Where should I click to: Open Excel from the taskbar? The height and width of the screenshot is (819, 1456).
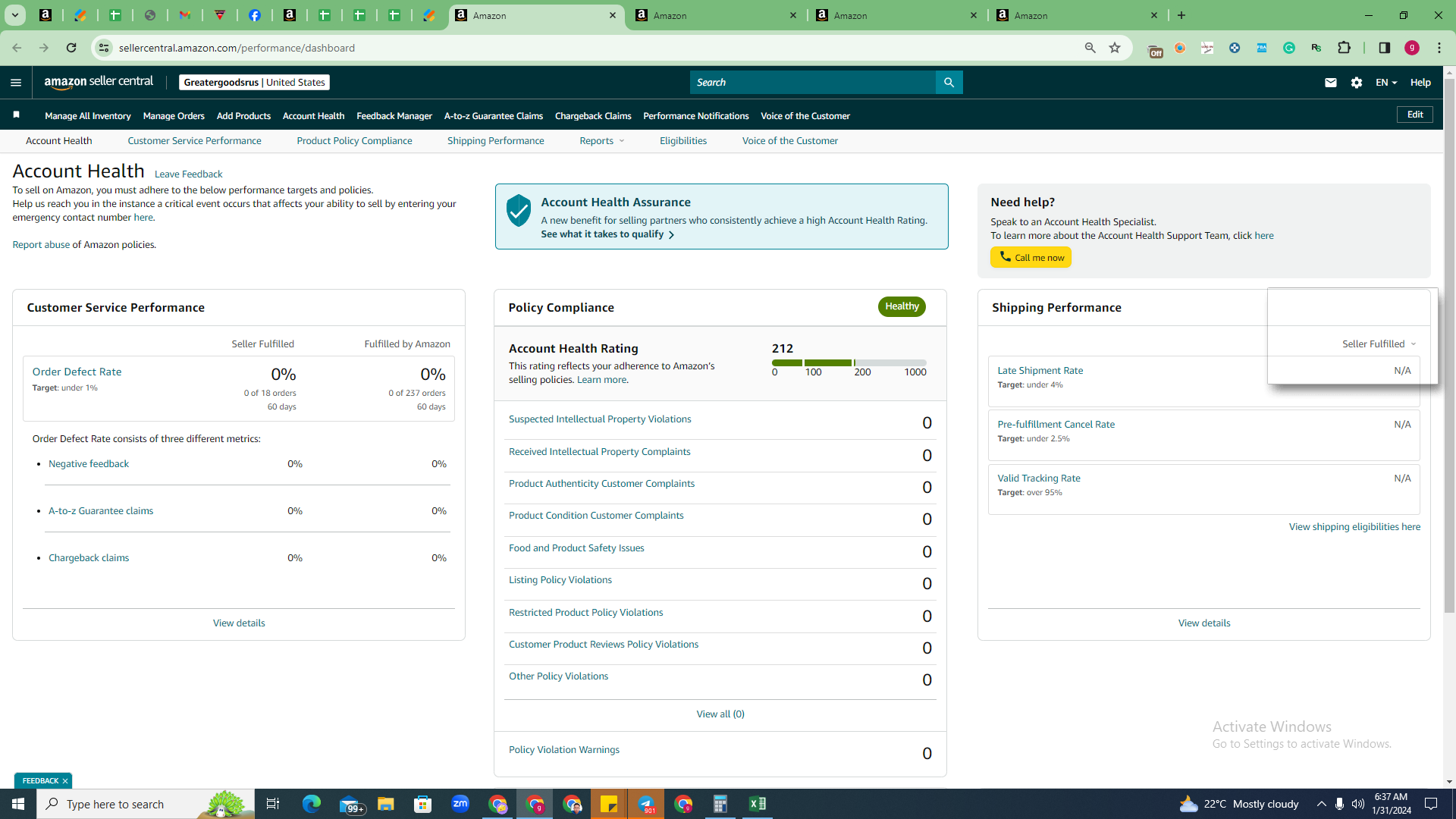[x=757, y=804]
